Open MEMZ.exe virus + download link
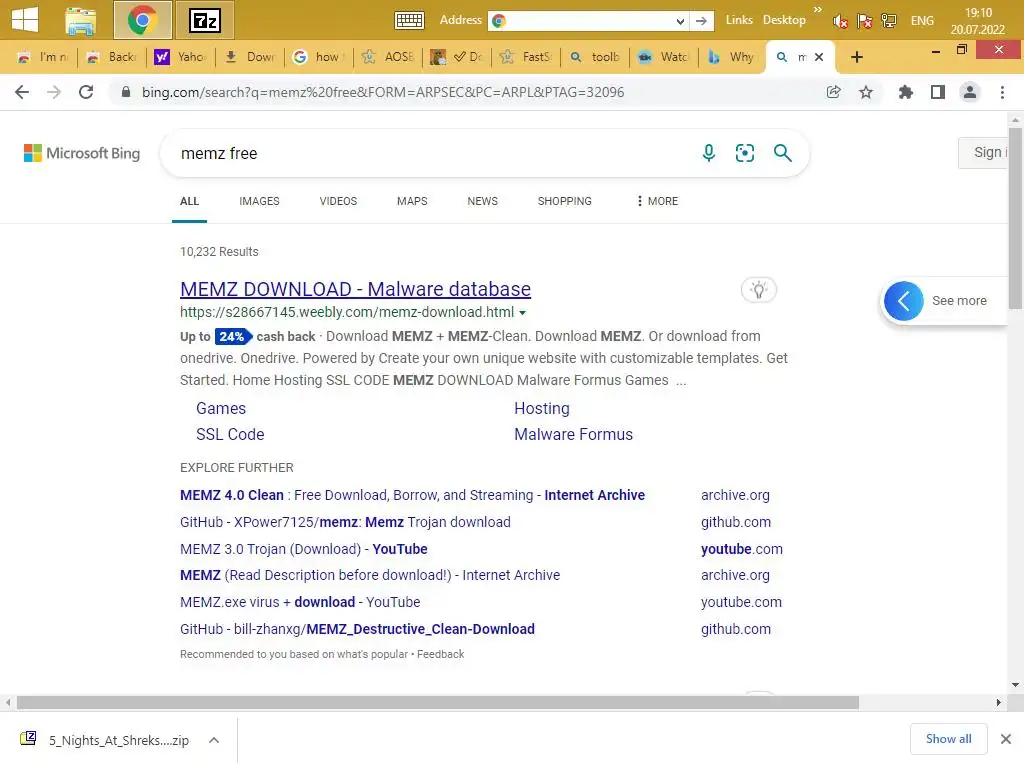Viewport: 1024px width, 768px height. coord(300,601)
